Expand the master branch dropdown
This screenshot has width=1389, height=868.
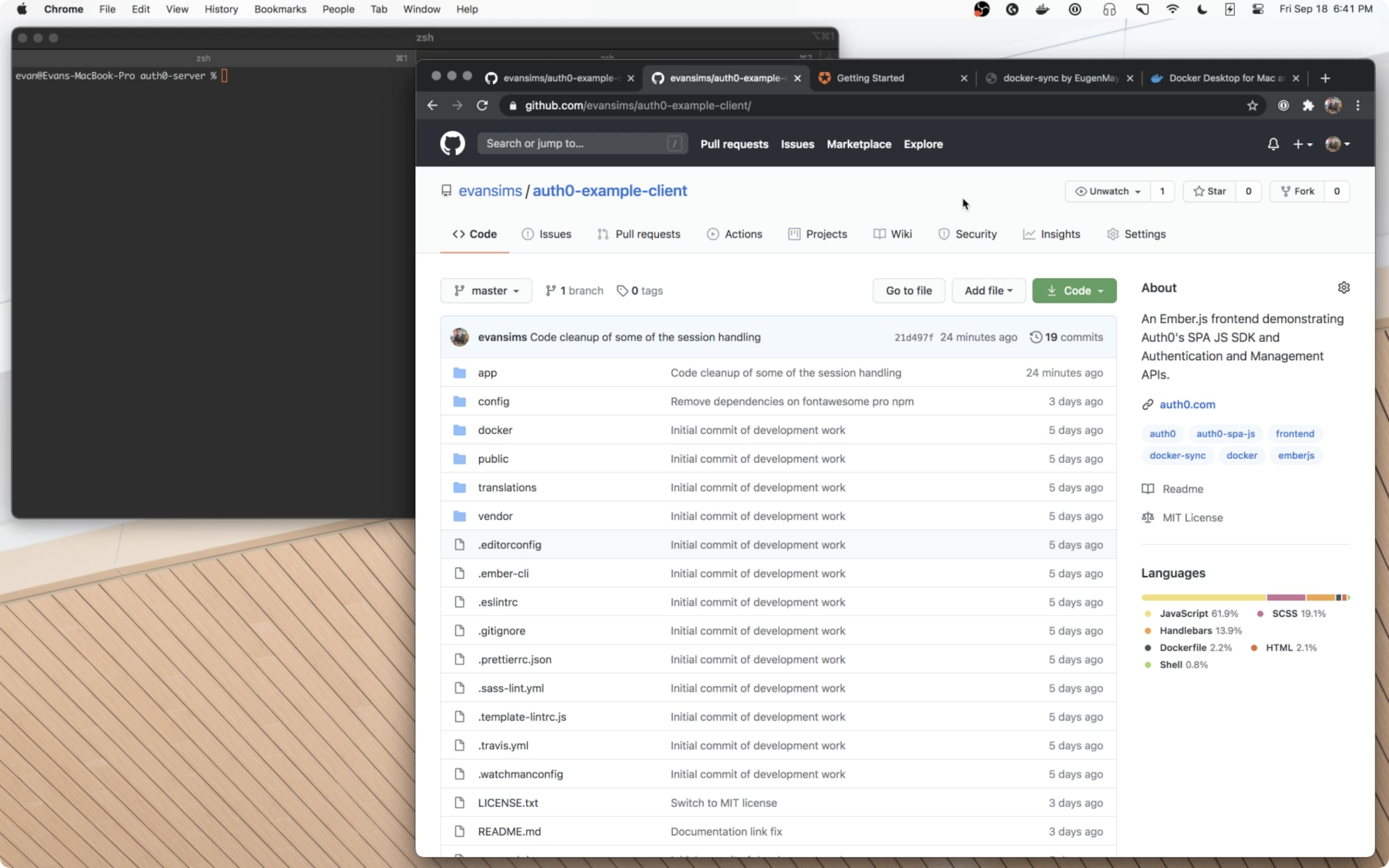tap(486, 290)
